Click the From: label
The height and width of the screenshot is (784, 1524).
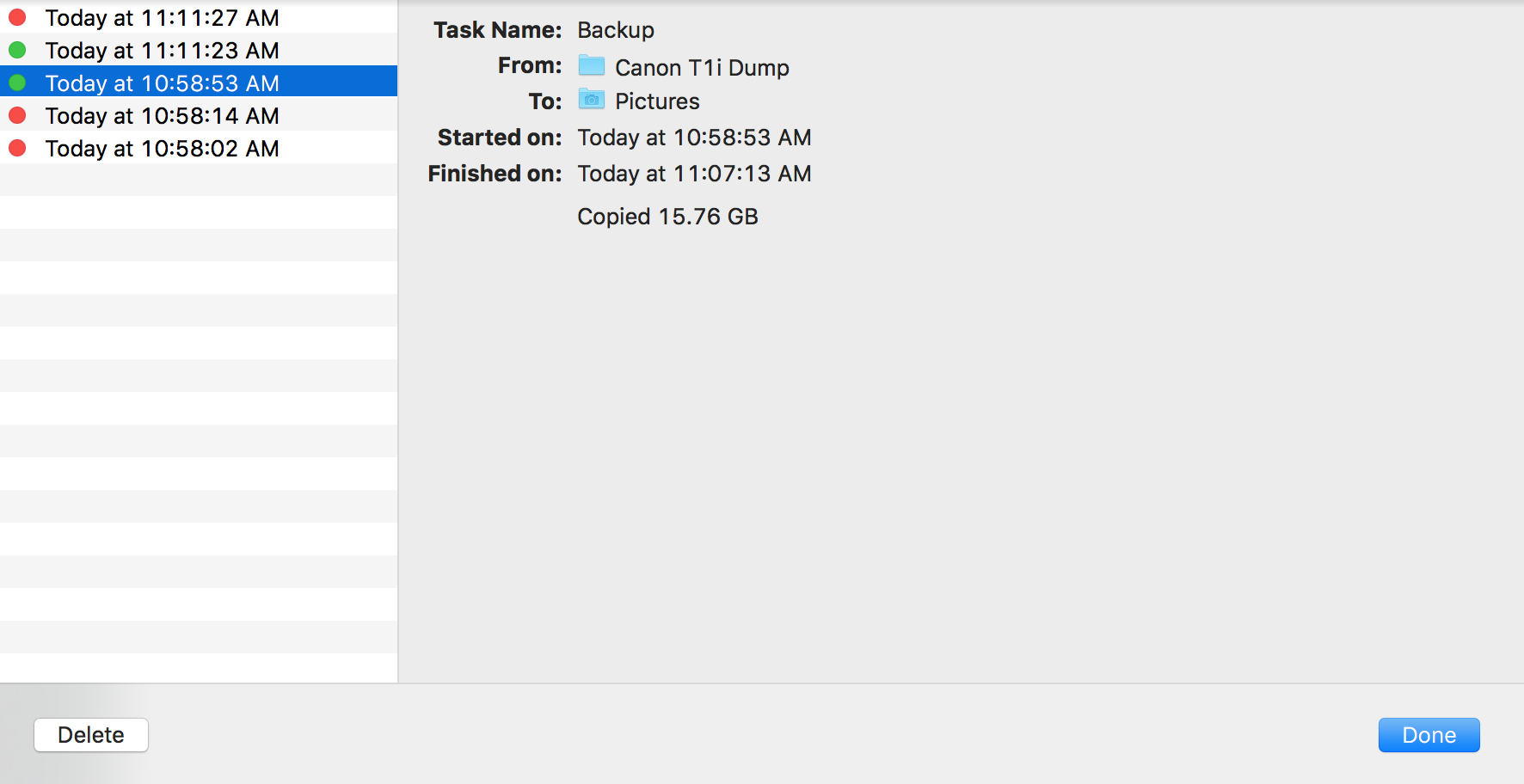pos(530,65)
